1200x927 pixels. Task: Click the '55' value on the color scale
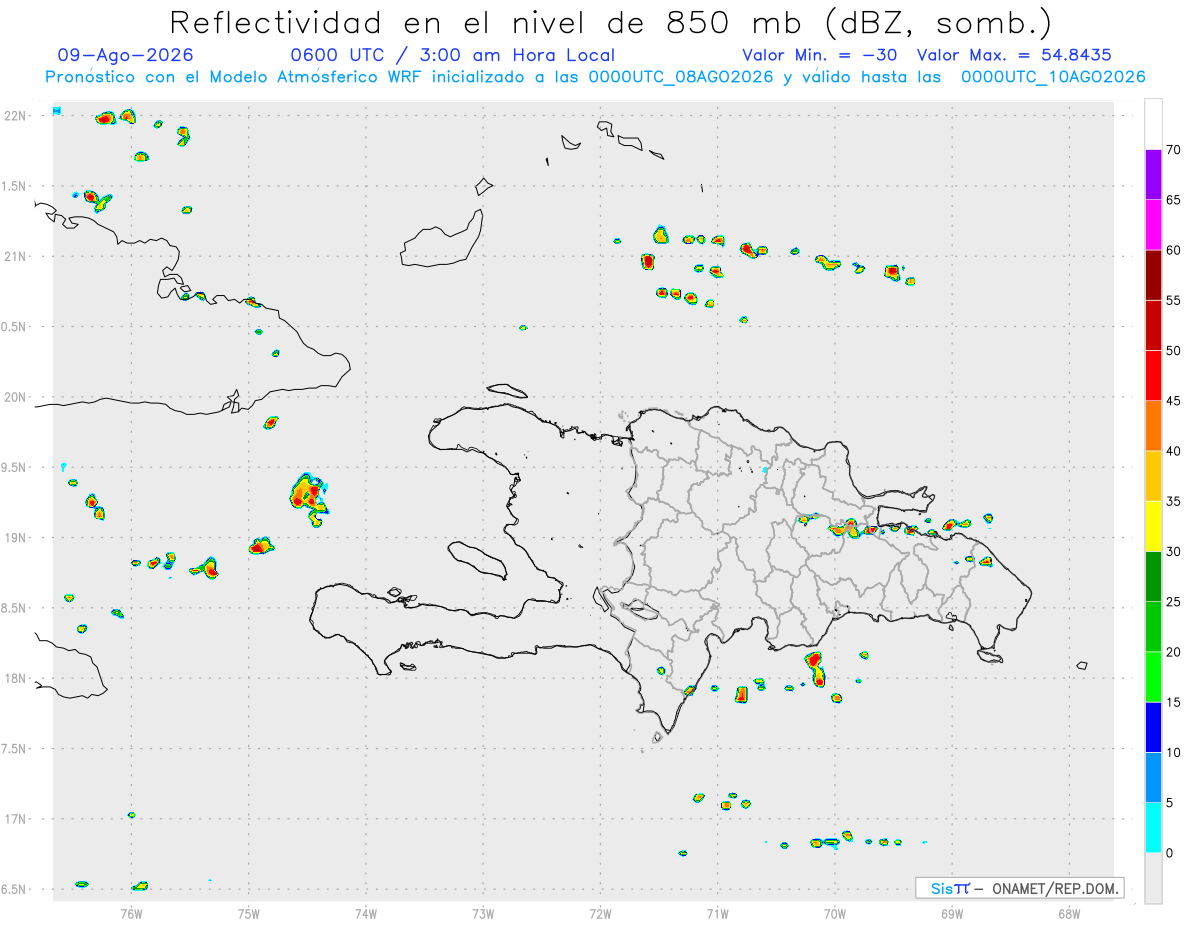pyautogui.click(x=1173, y=300)
